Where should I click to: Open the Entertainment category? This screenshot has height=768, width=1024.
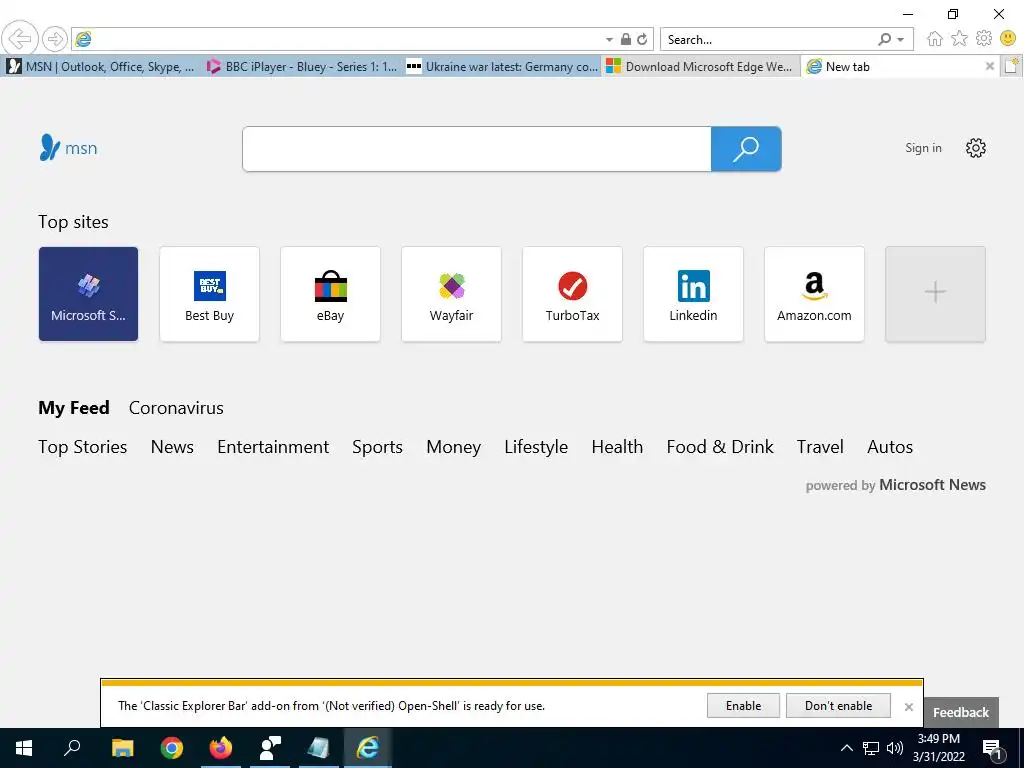[273, 447]
